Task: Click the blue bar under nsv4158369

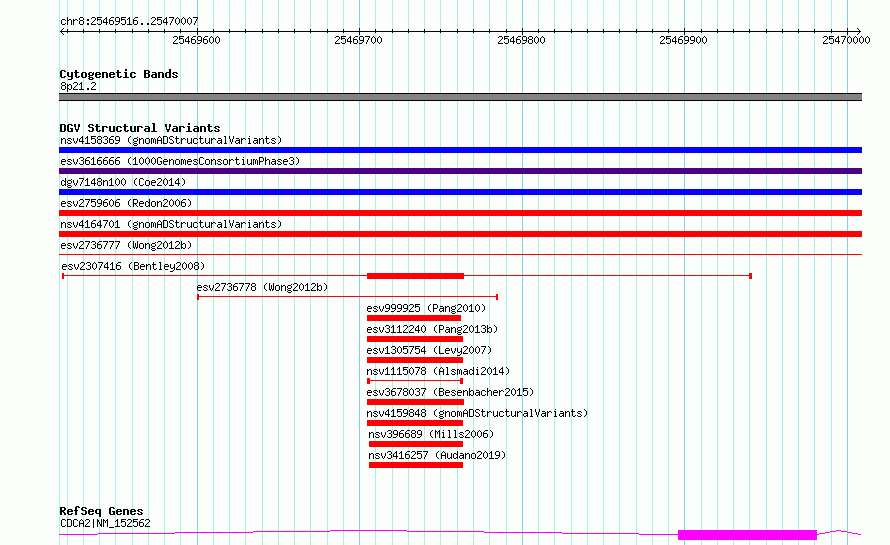Action: (460, 150)
